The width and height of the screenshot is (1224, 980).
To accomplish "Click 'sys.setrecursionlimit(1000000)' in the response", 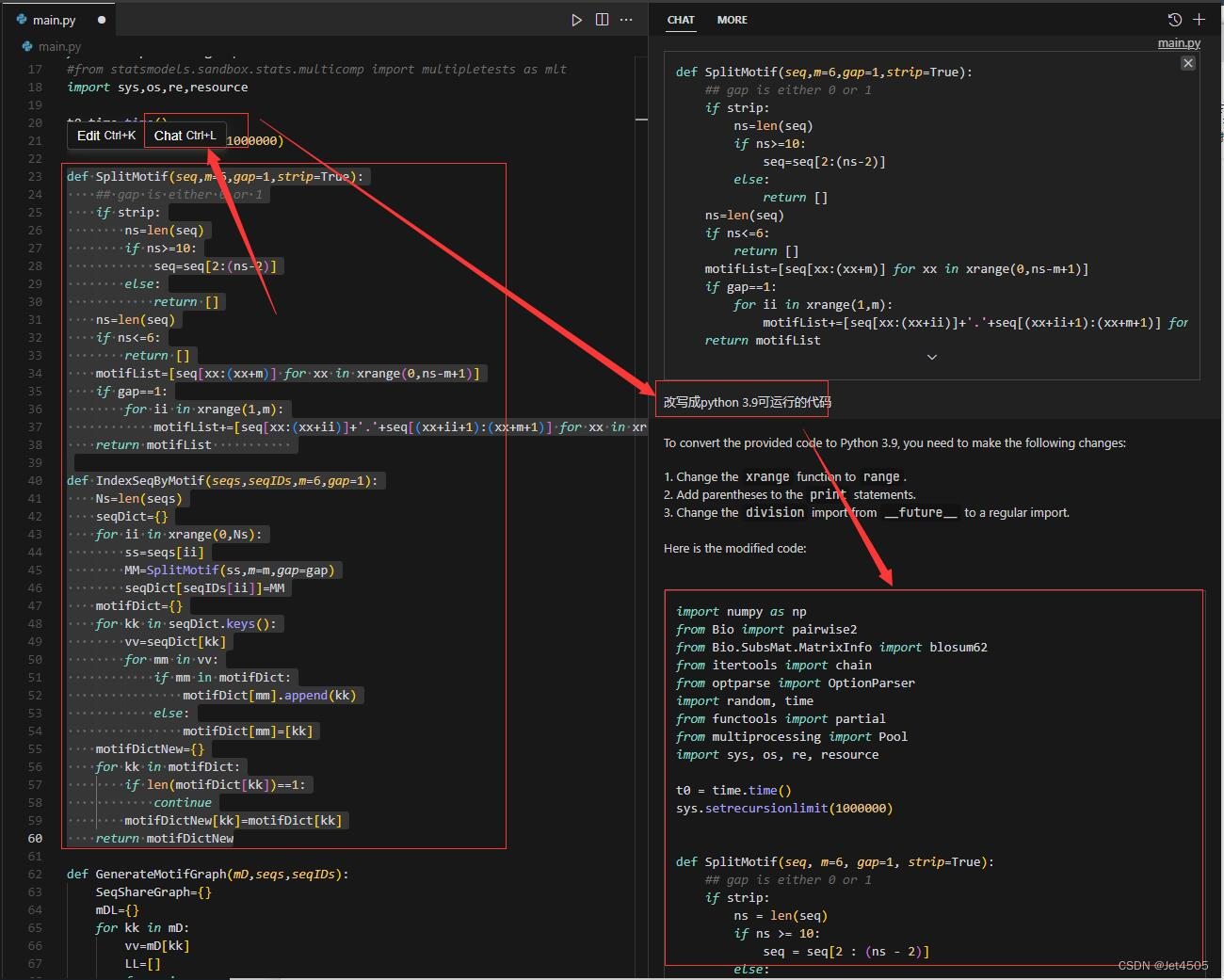I will [x=784, y=809].
